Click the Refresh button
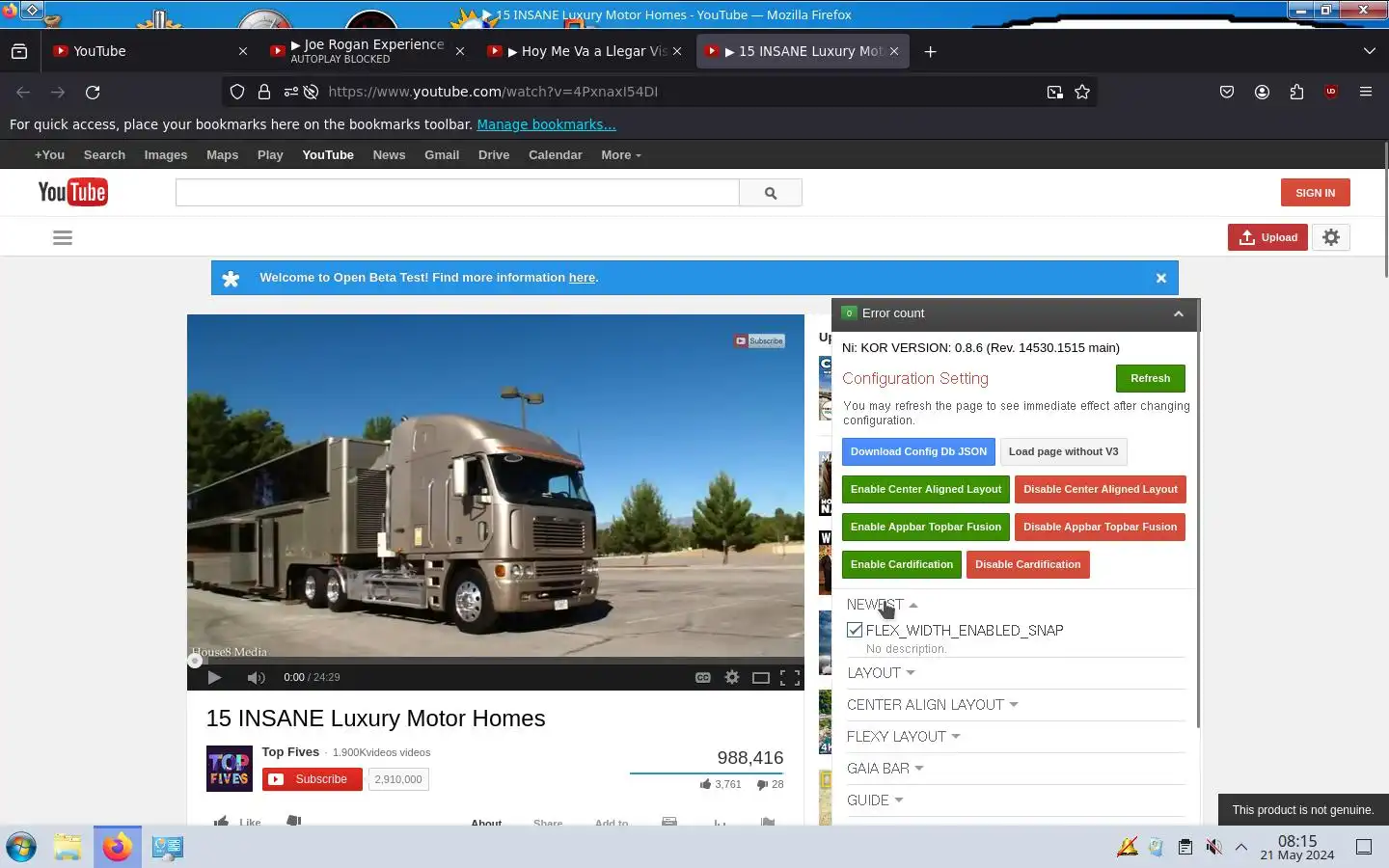Screen dimensions: 1389x868 [x=1150, y=378]
